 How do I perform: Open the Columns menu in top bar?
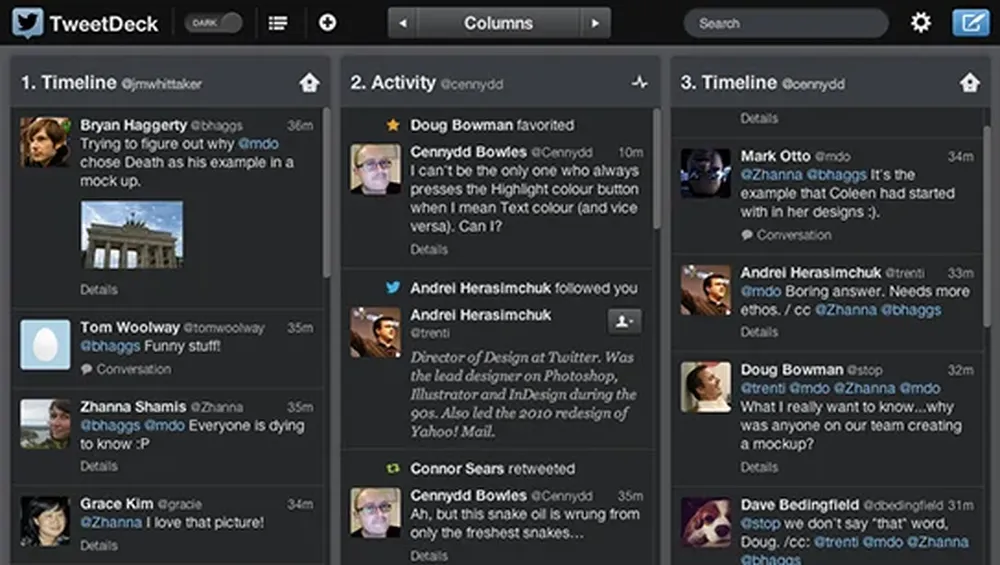pos(498,23)
